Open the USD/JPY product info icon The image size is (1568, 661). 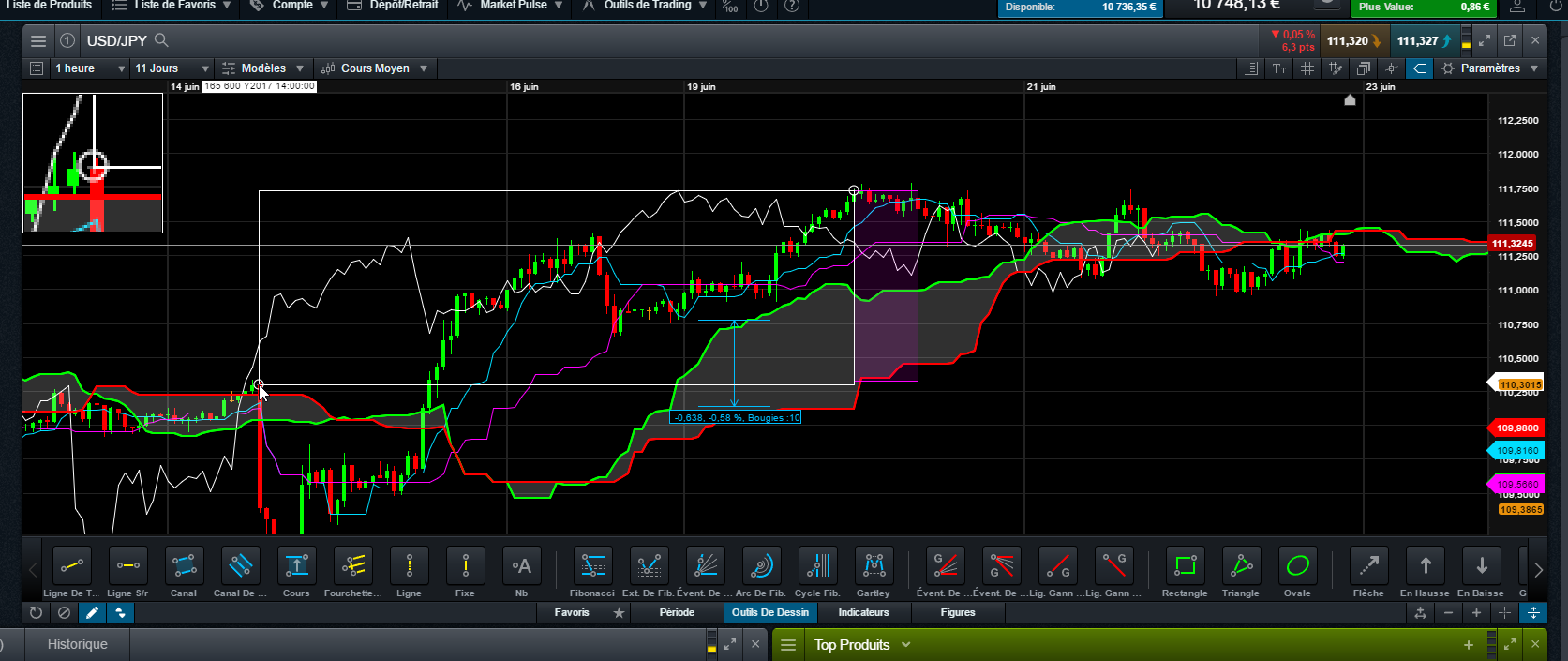pos(67,40)
